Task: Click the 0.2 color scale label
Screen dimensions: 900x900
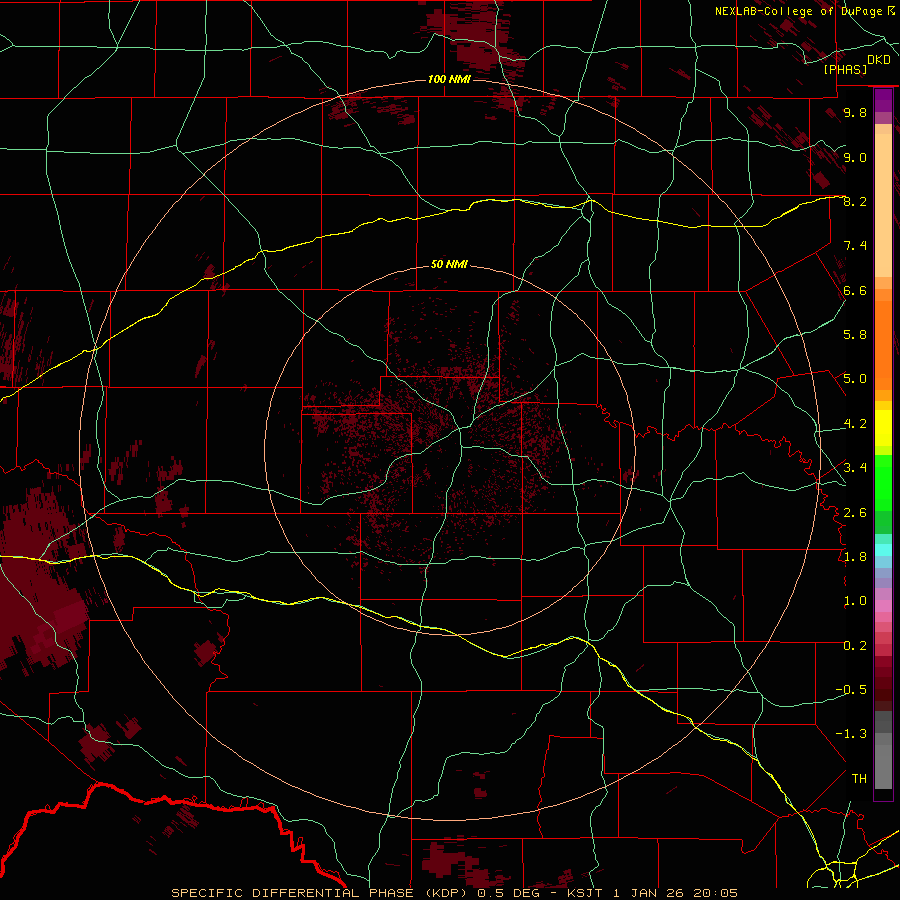Action: 855,646
